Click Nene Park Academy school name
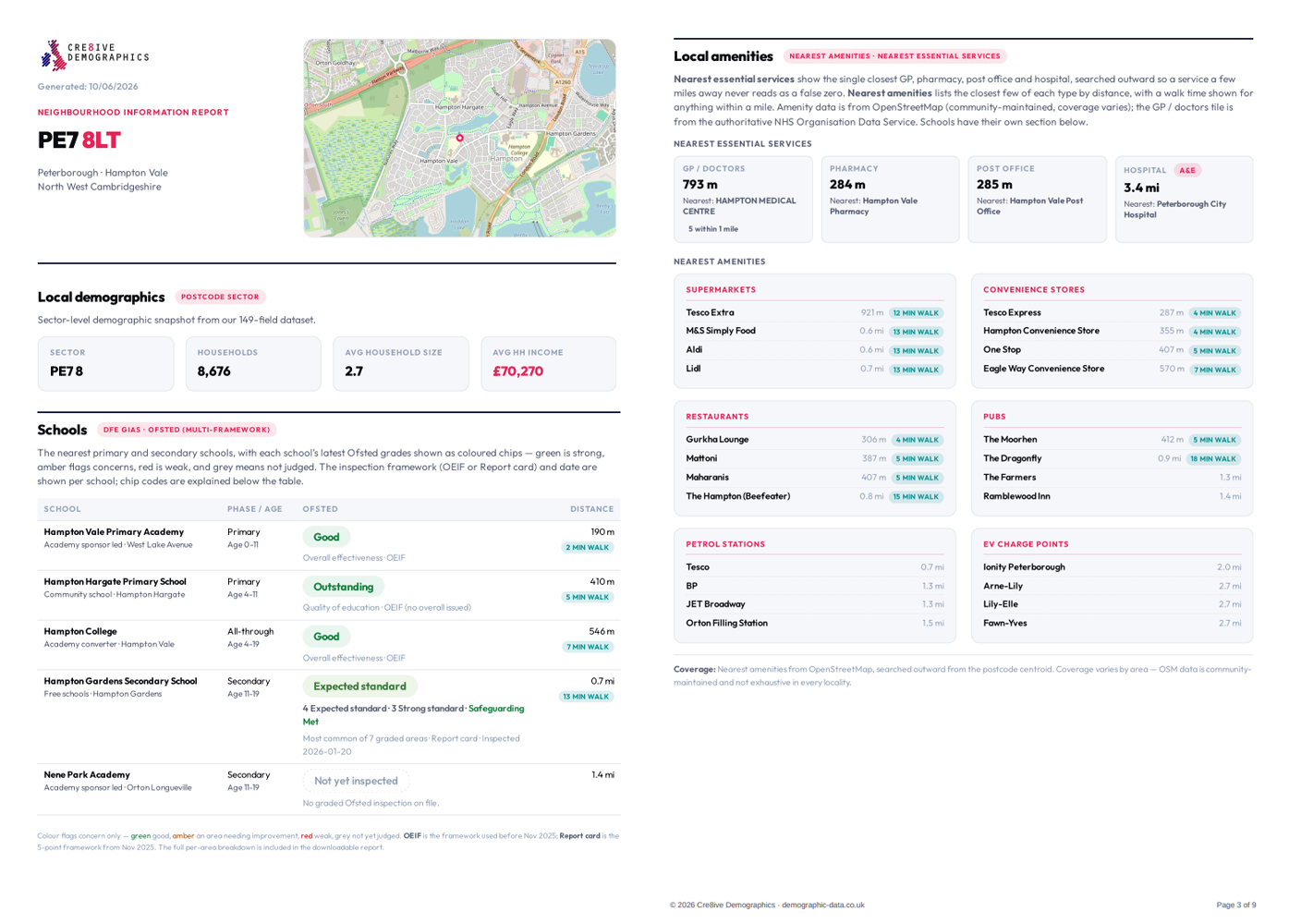Image resolution: width=1289 pixels, height=924 pixels. [87, 775]
